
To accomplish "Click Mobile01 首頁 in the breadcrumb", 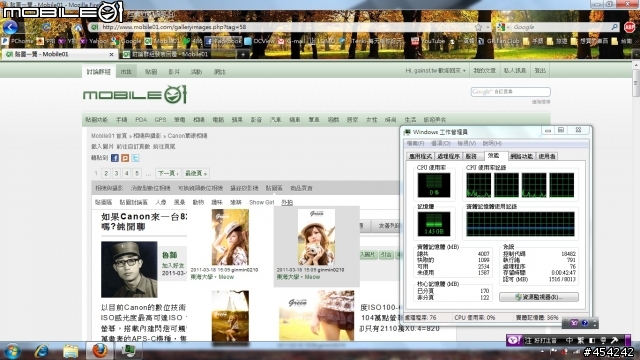I will point(109,136).
